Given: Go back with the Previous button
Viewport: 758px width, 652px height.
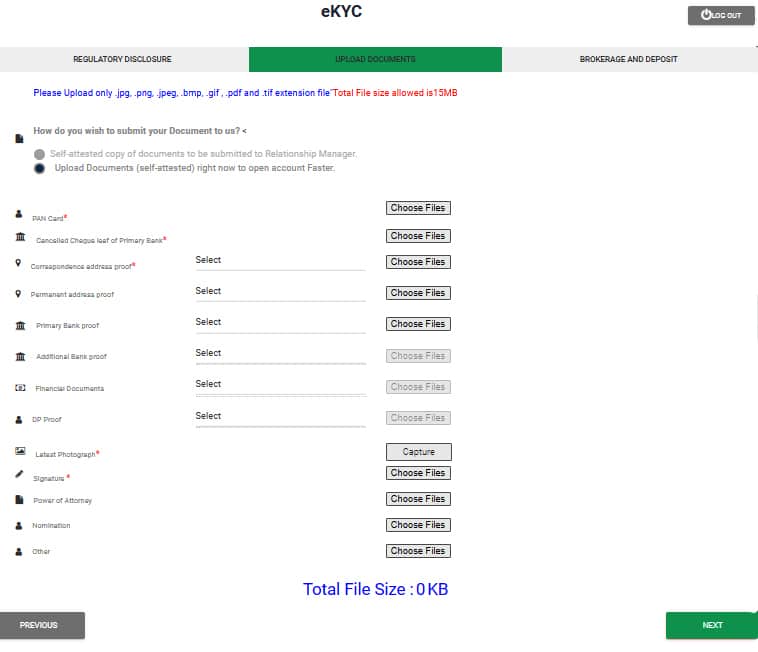Looking at the screenshot, I should [x=43, y=625].
